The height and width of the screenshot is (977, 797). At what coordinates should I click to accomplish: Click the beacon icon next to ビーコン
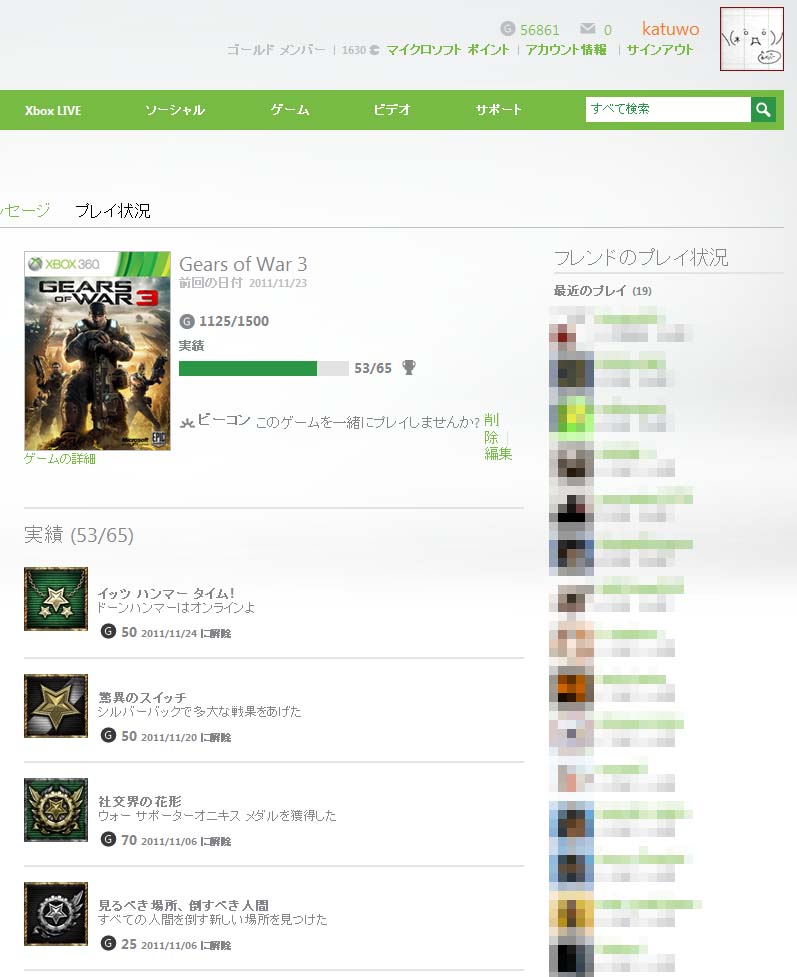[x=187, y=422]
